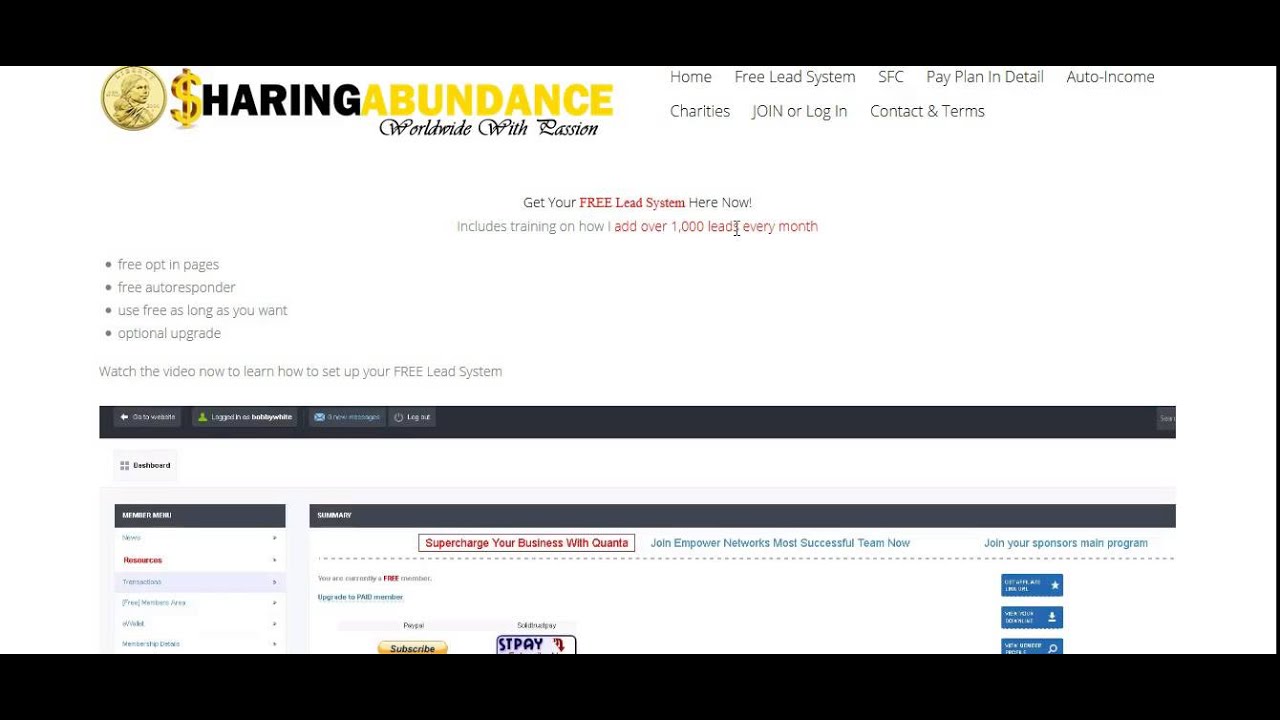1280x720 pixels.
Task: Click the 'Worldwide With Passion' tagline
Action: click(x=489, y=127)
